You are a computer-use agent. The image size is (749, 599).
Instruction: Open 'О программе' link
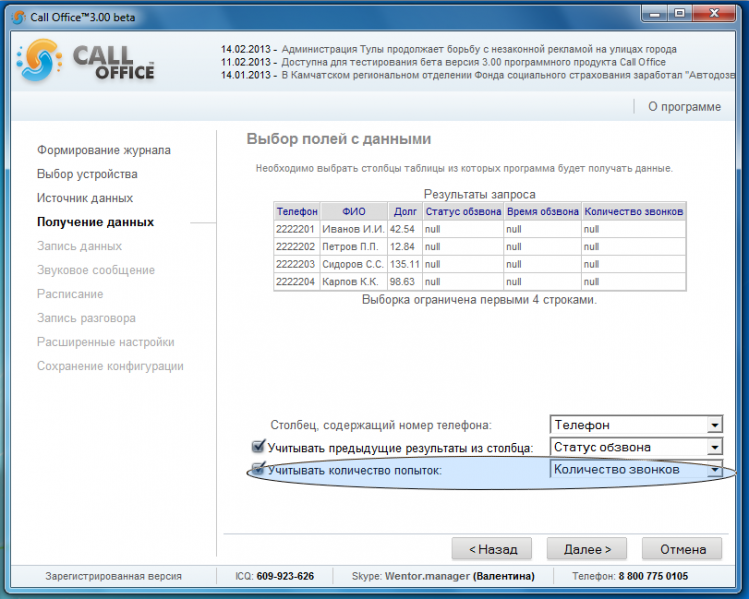click(x=684, y=107)
